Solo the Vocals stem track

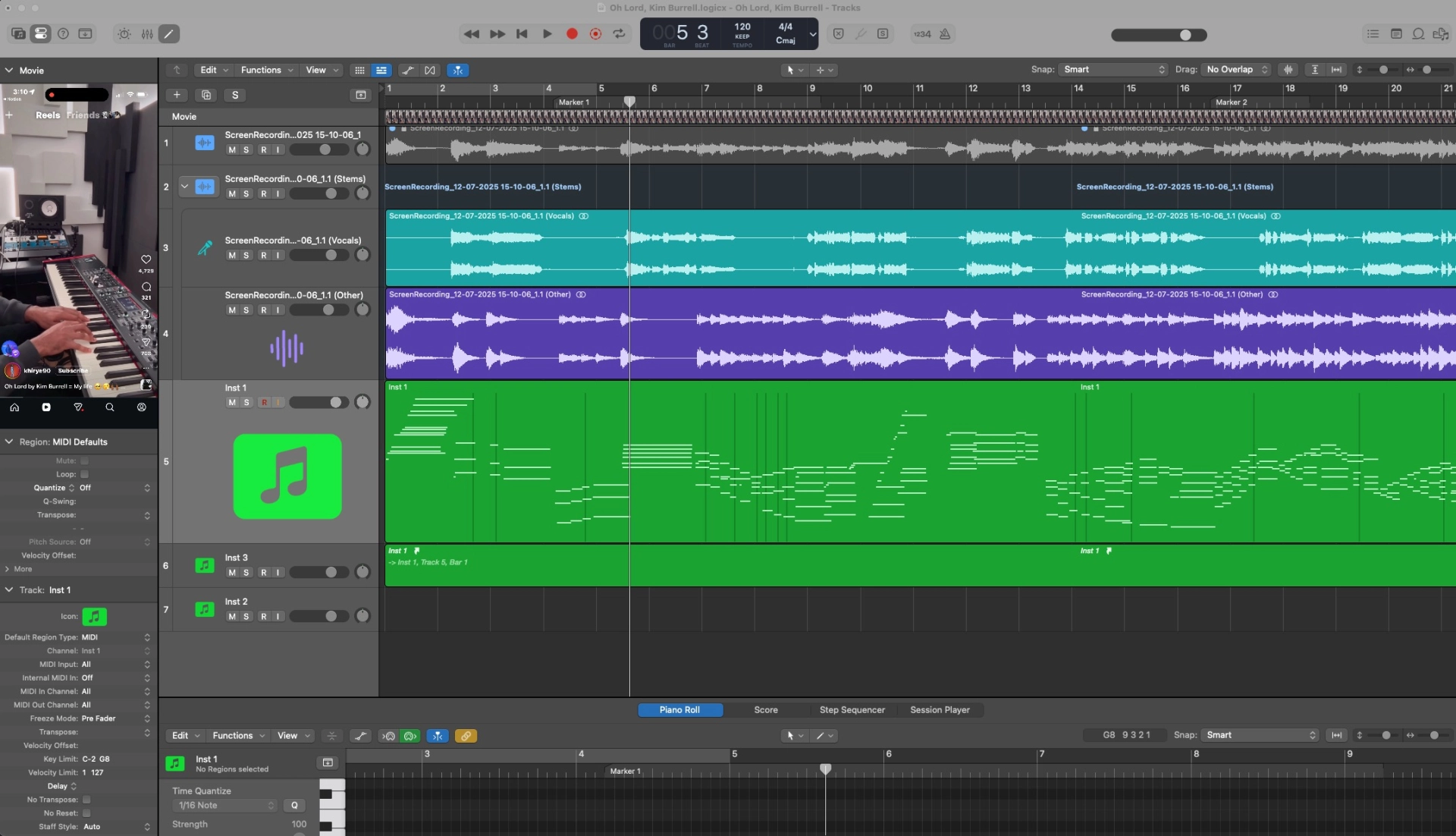[x=246, y=256]
